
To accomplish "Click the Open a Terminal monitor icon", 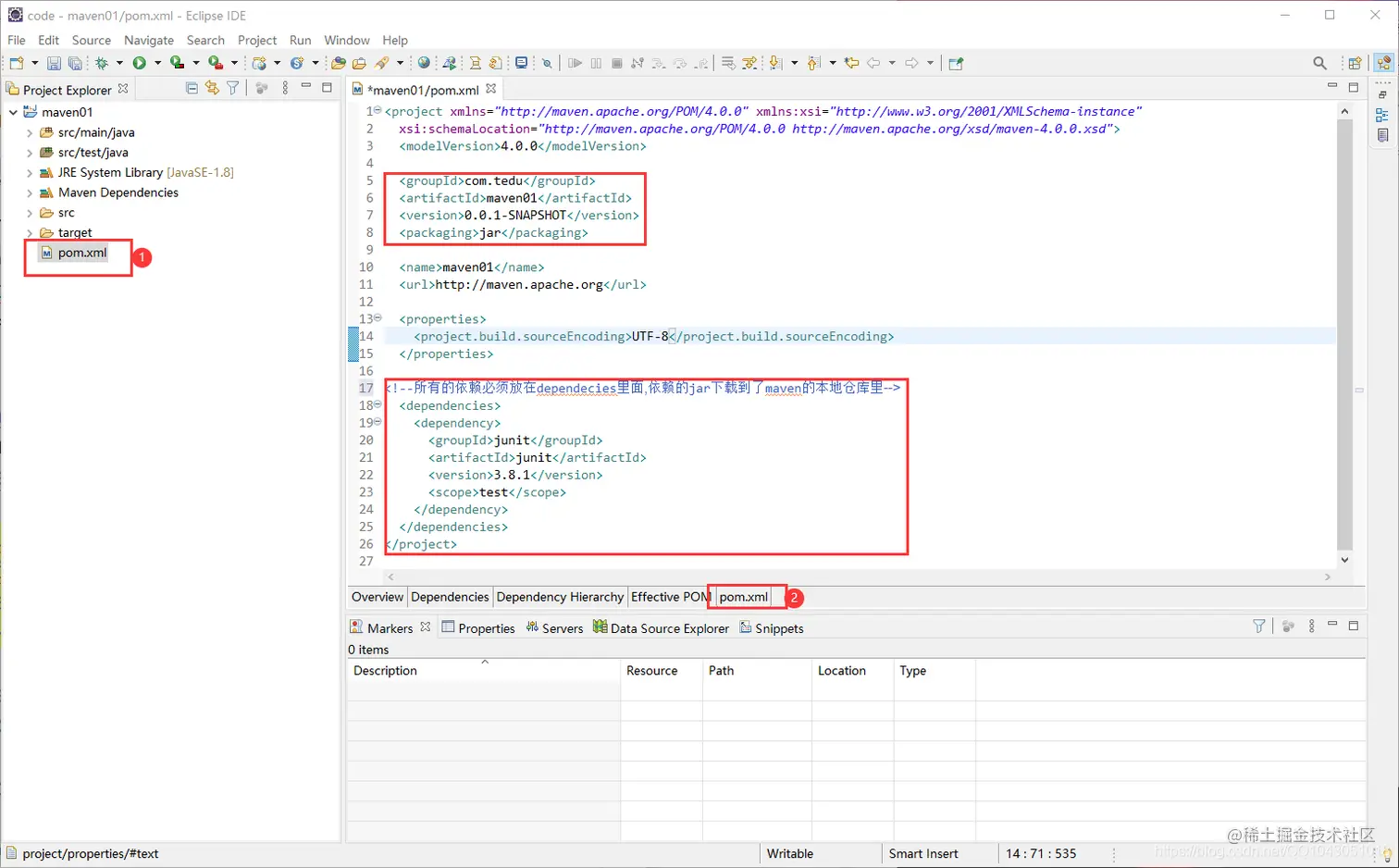I will [522, 63].
